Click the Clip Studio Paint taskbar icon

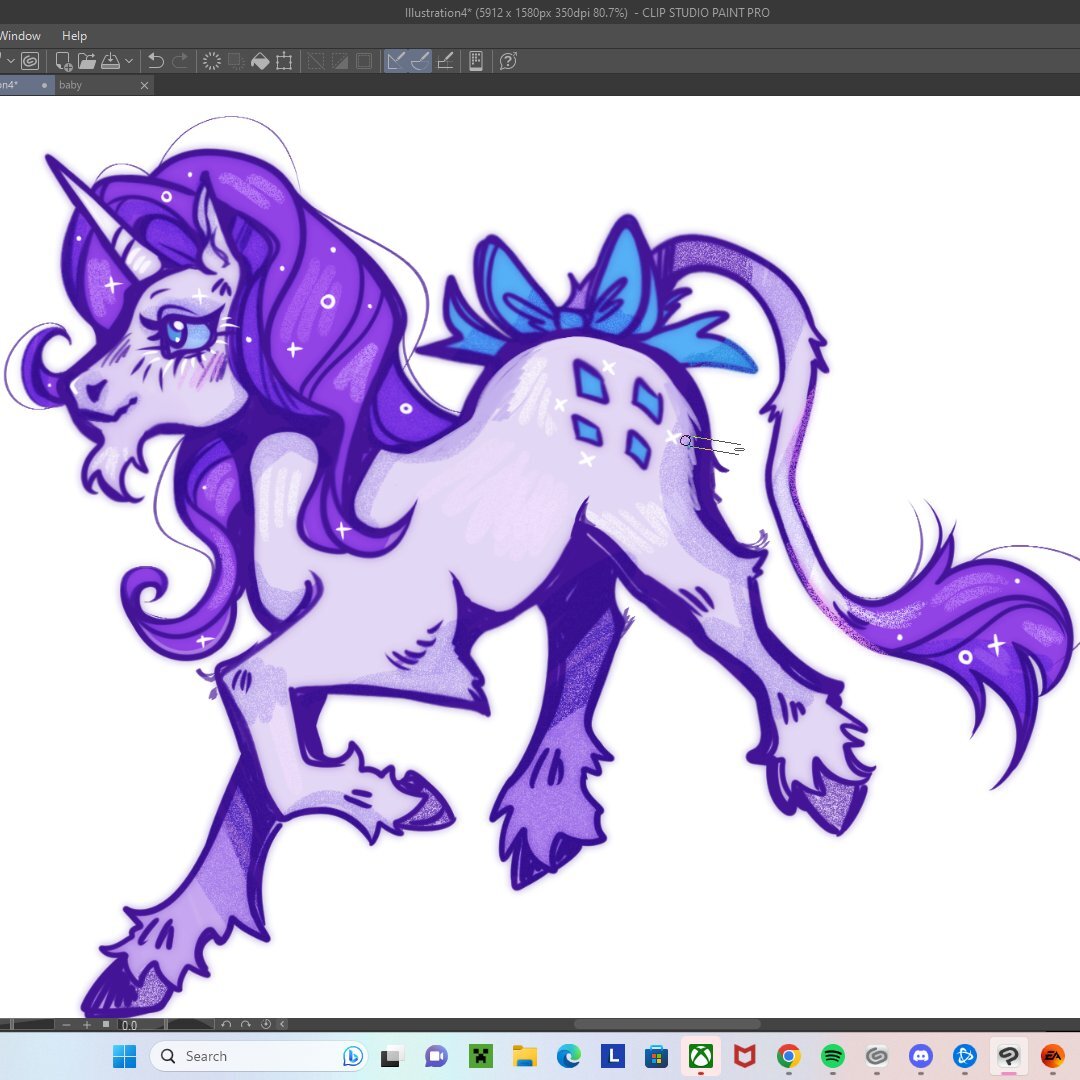pyautogui.click(x=1009, y=1056)
